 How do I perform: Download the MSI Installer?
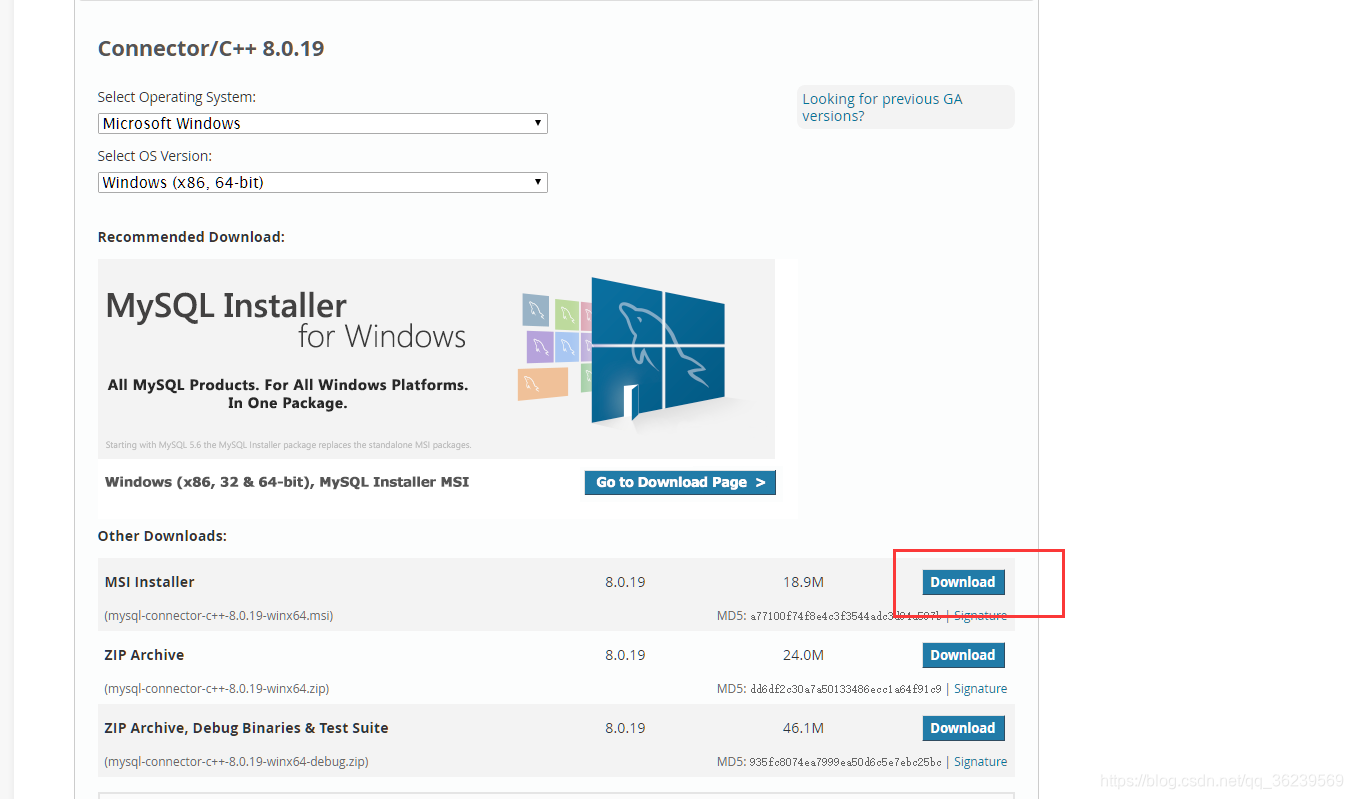963,582
